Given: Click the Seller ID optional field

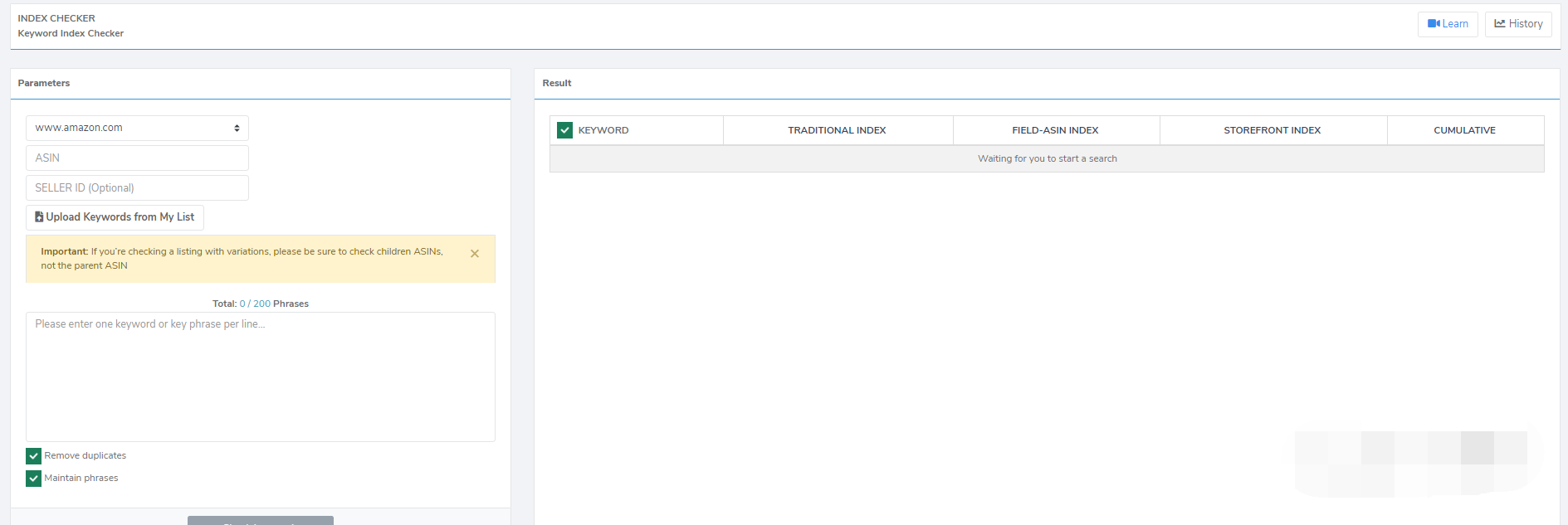Looking at the screenshot, I should coord(137,188).
